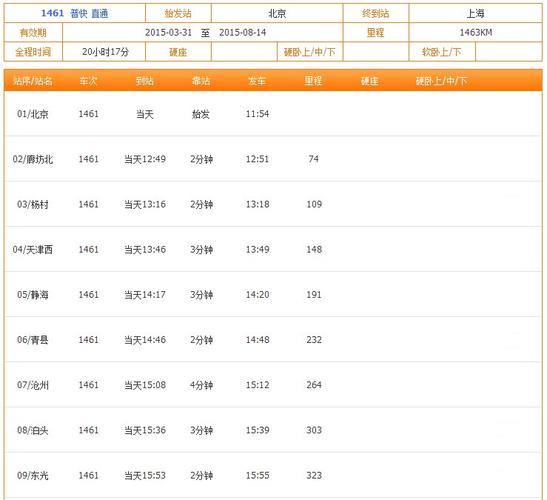This screenshot has height=500, width=547.
Task: Click the 发车 column header
Action: pos(257,81)
